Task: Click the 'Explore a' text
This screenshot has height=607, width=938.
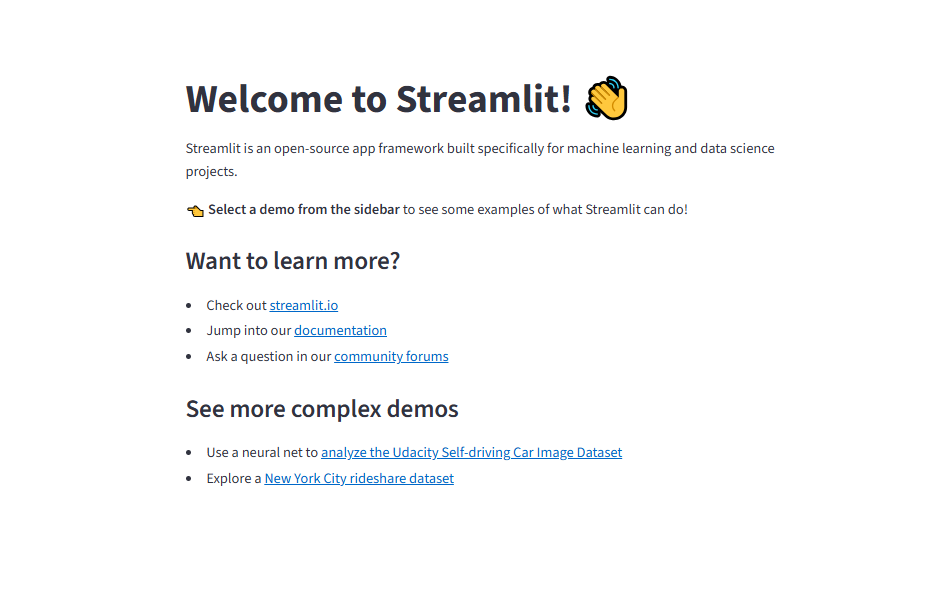Action: click(x=234, y=478)
